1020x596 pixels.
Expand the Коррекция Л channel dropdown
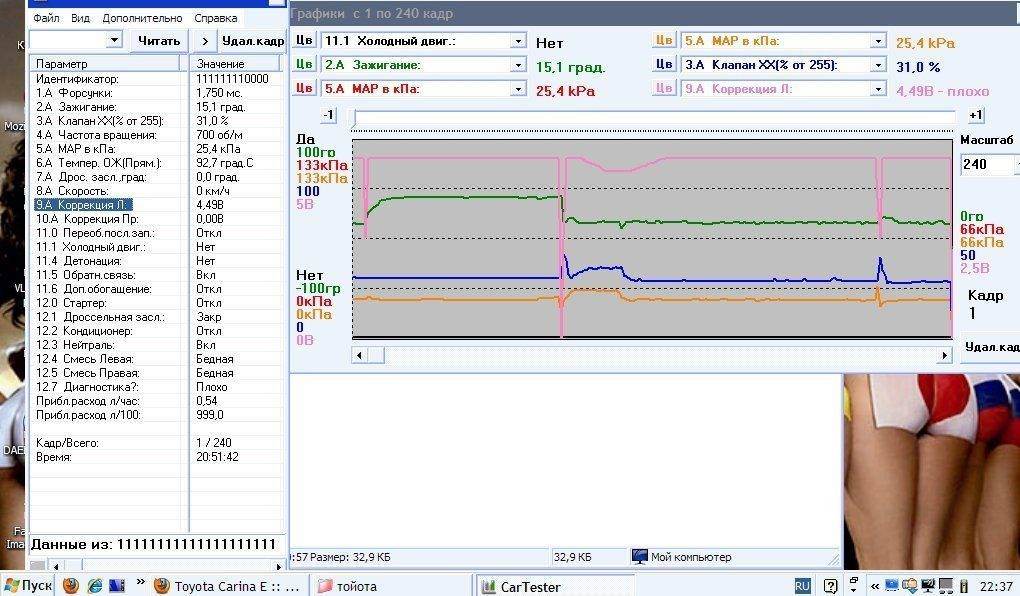point(877,89)
